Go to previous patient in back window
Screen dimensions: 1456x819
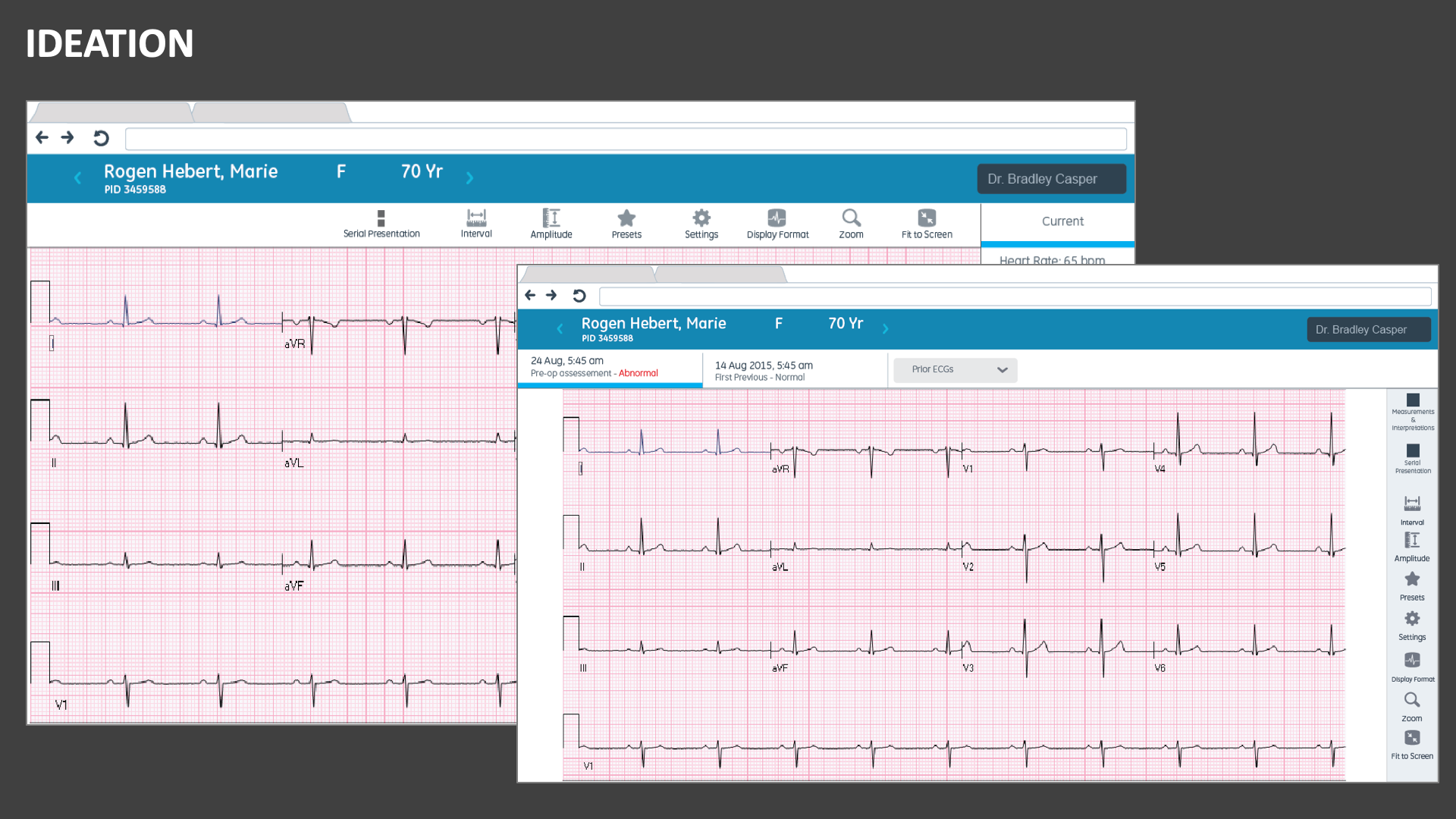click(x=77, y=178)
